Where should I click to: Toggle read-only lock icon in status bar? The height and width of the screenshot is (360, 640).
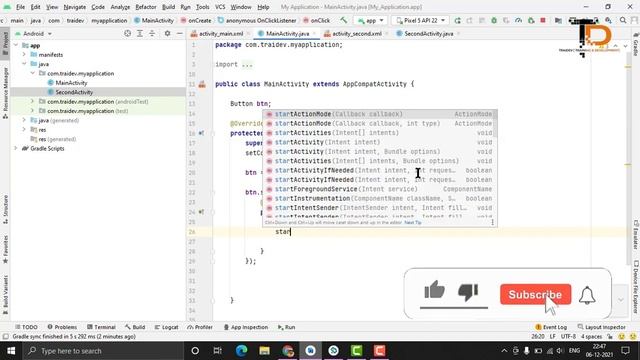[x=610, y=337]
